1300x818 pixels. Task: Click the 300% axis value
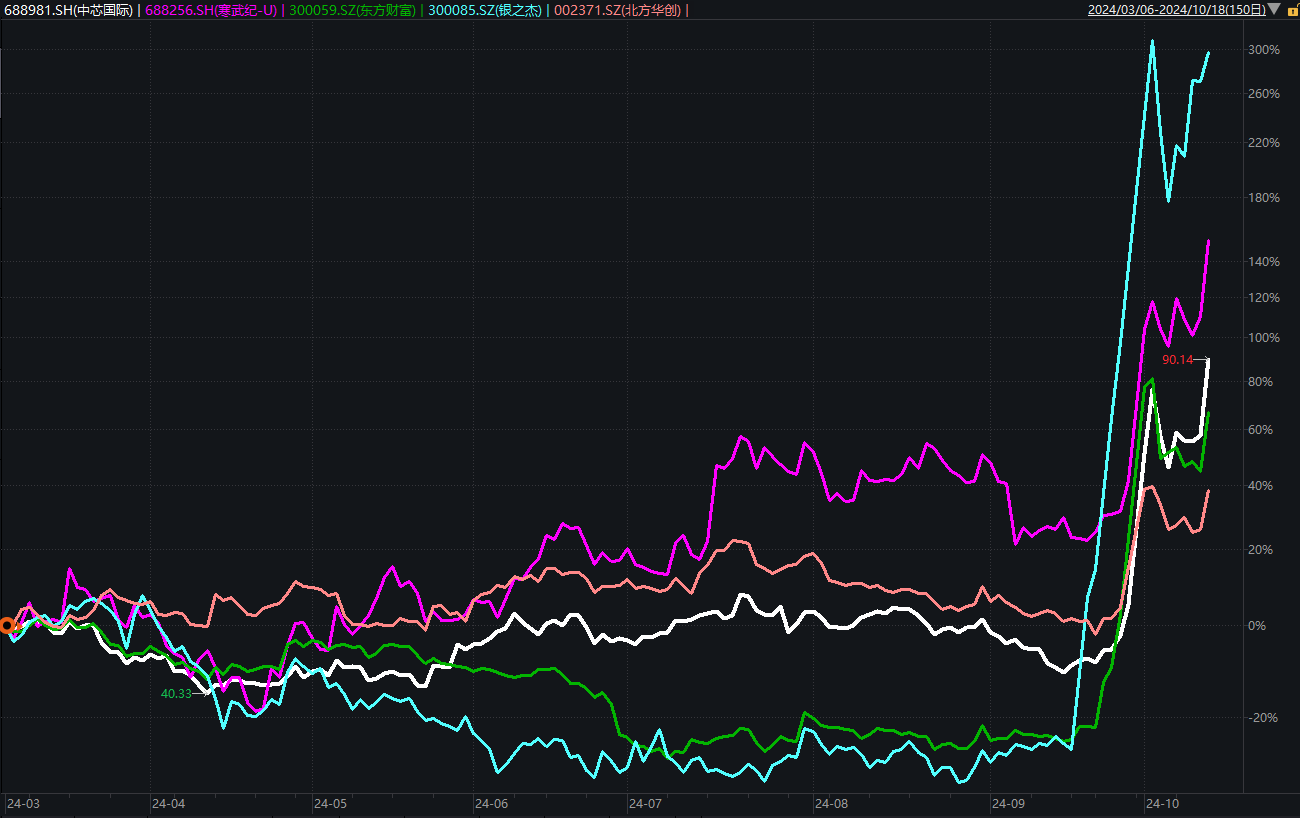click(1264, 50)
